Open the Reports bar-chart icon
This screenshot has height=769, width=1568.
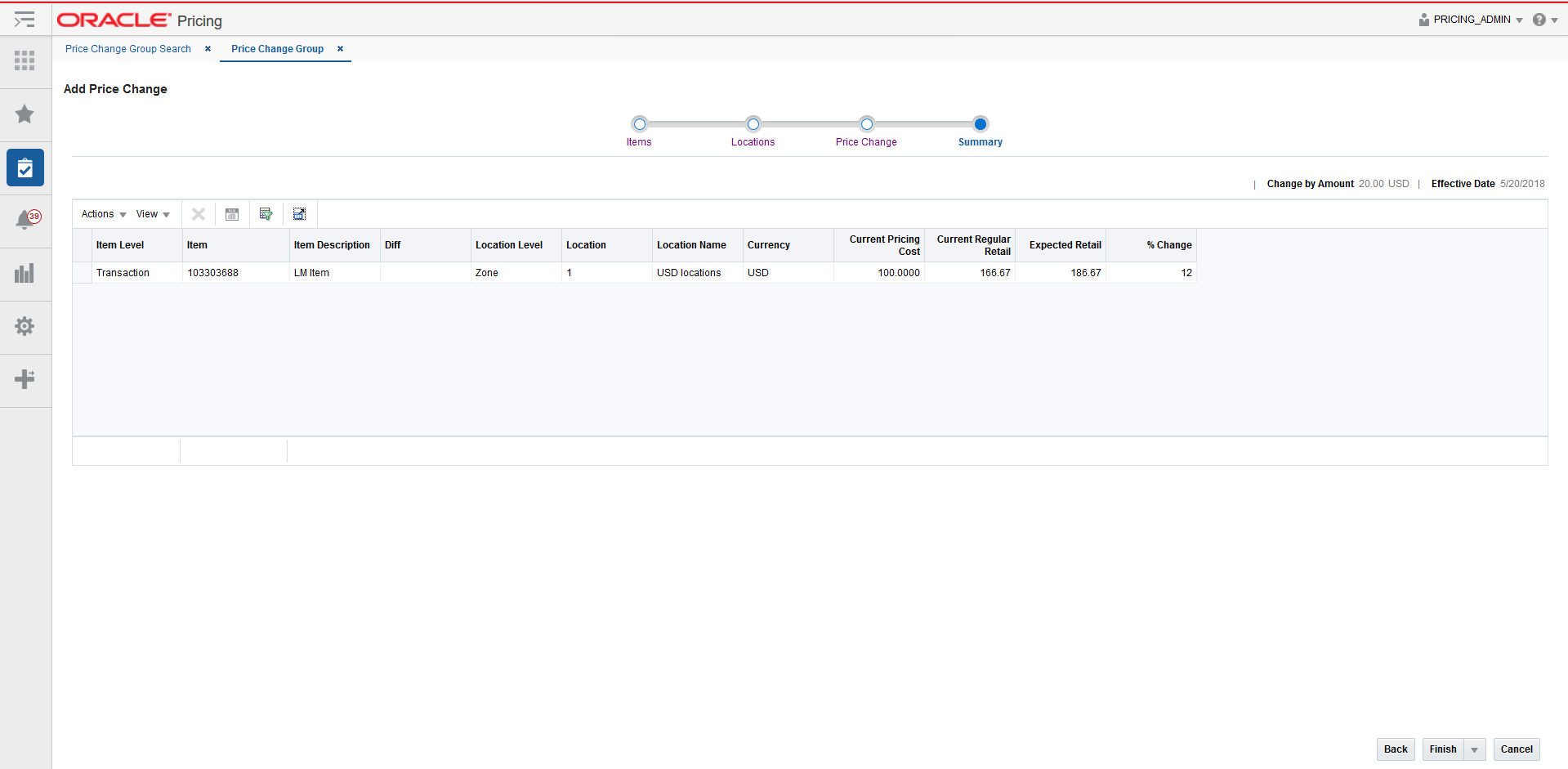tap(25, 273)
